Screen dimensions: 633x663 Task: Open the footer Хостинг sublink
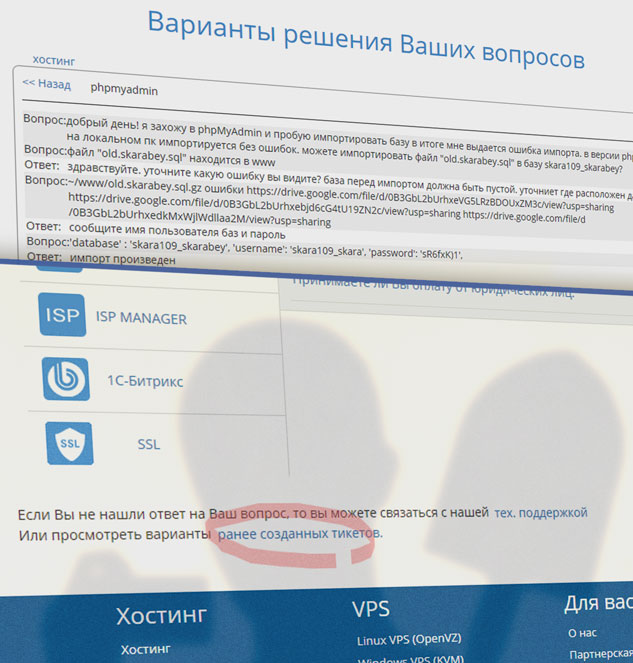pos(145,649)
